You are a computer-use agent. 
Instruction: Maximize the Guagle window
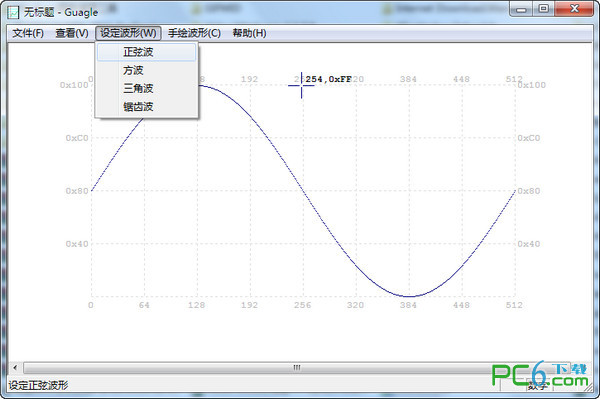coord(543,9)
